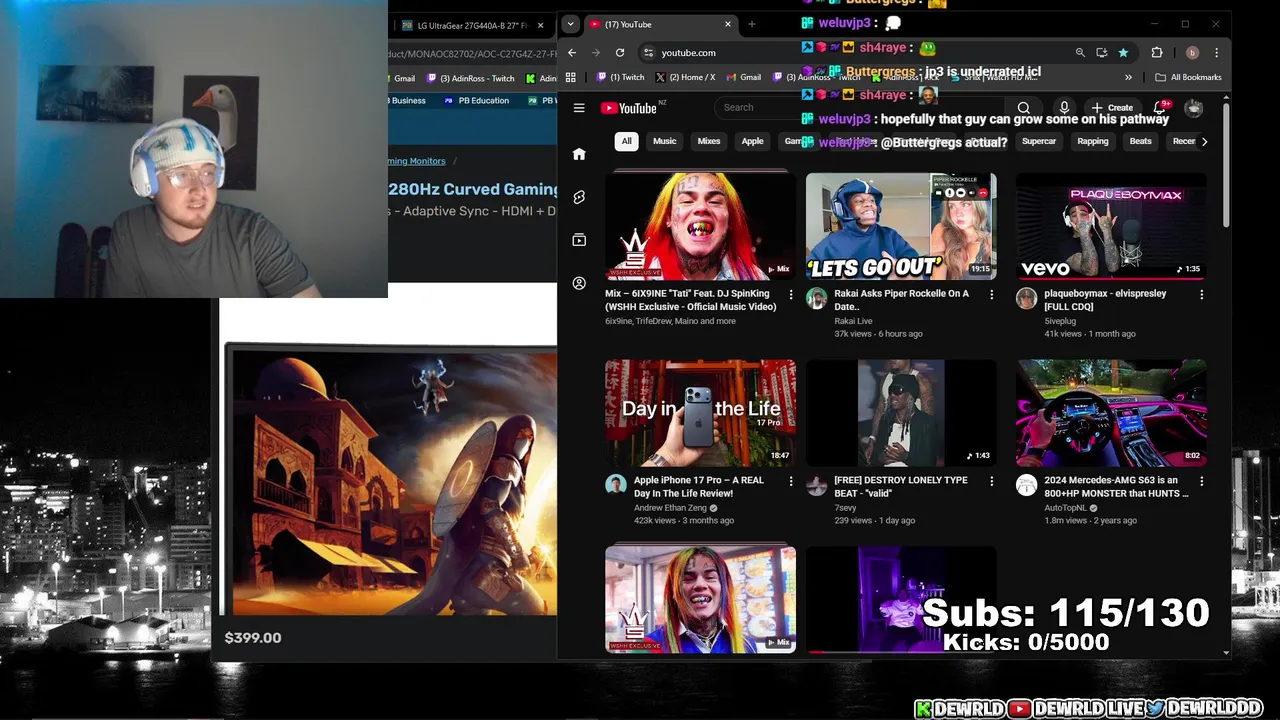Click the YouTube logo
The width and height of the screenshot is (1280, 720).
click(x=629, y=108)
